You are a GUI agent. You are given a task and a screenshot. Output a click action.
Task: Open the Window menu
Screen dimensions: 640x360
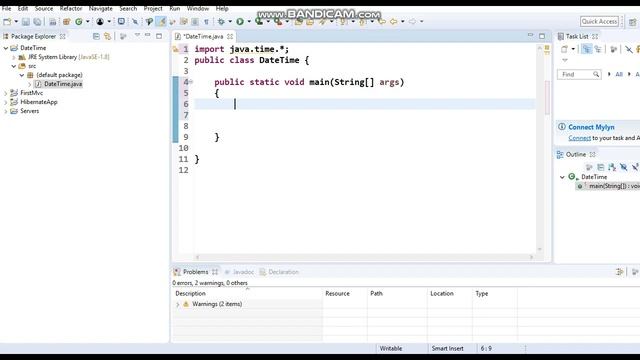pos(198,8)
